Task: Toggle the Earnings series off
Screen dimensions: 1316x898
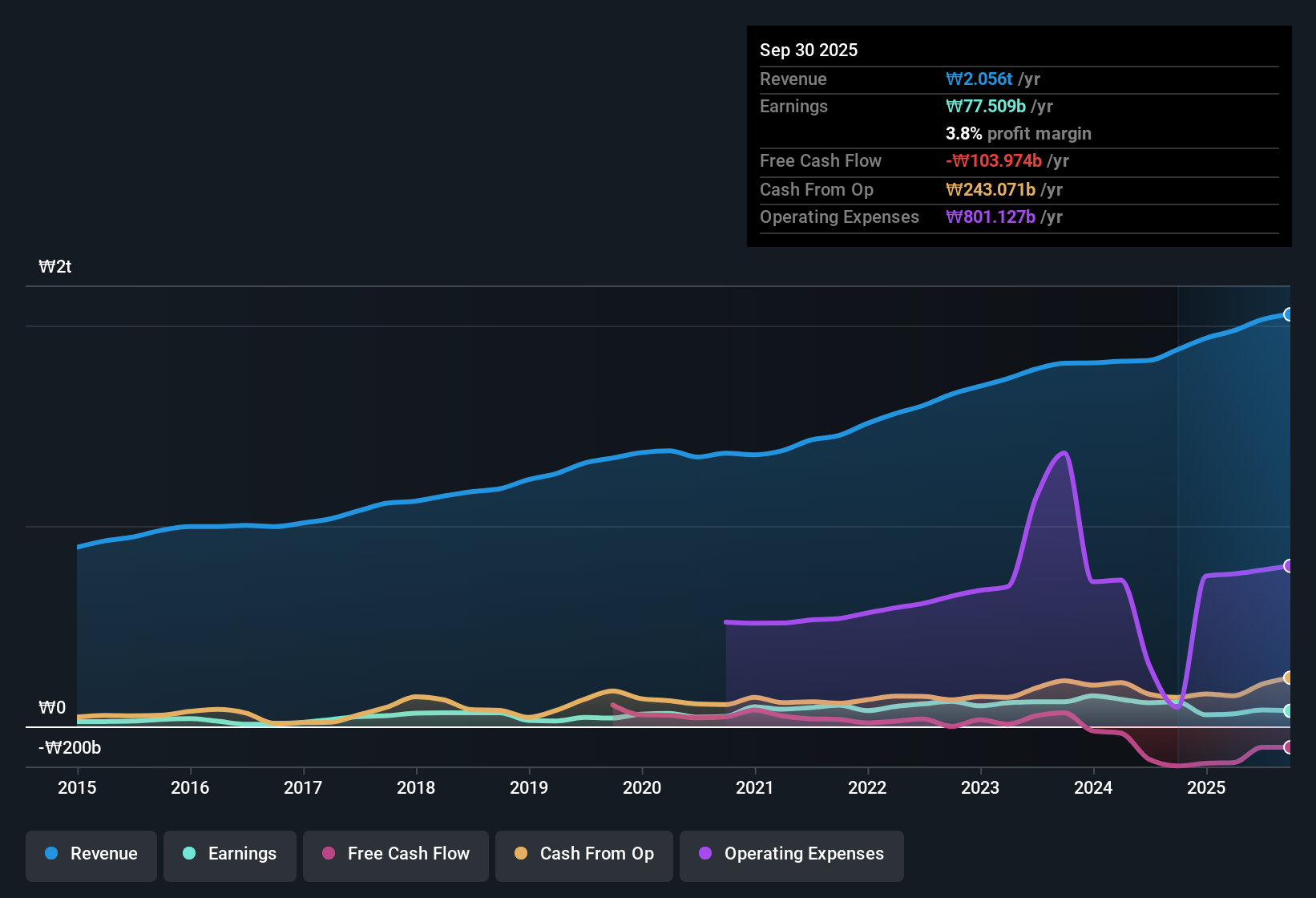Action: 230,854
